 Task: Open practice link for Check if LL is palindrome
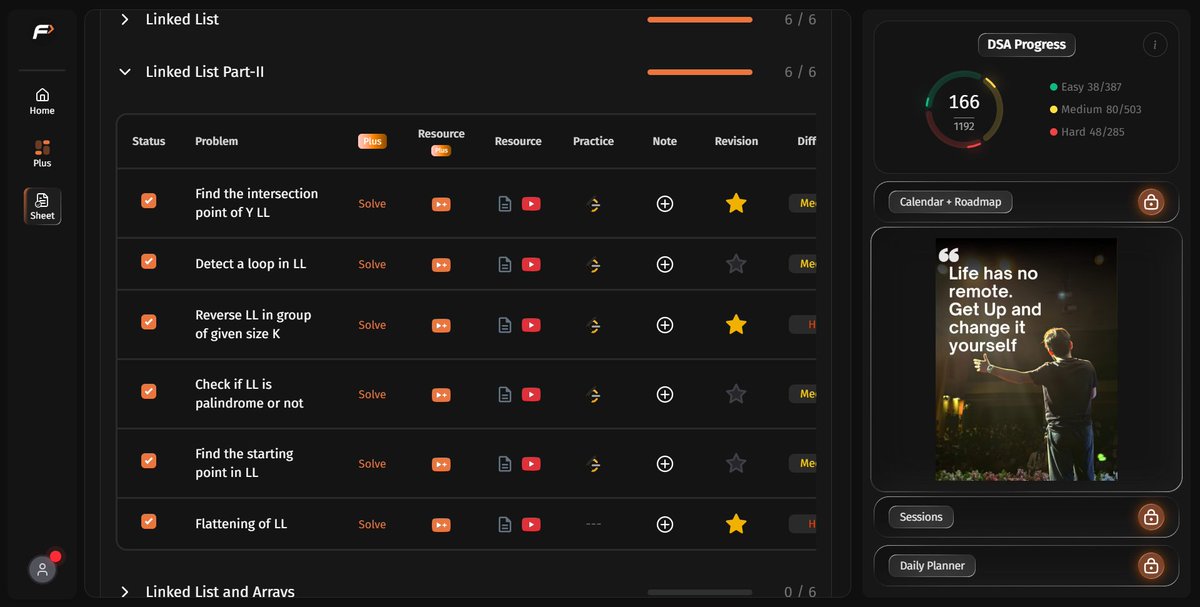[593, 394]
